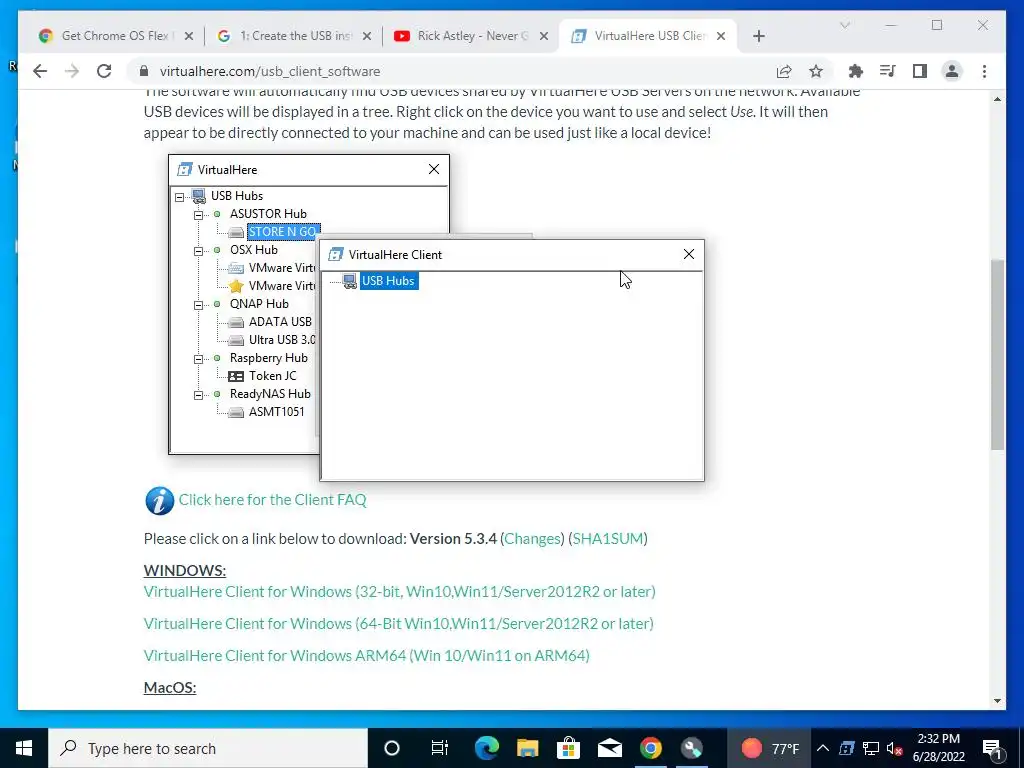This screenshot has width=1024, height=768.
Task: Click the padlock site info icon
Action: tap(144, 71)
